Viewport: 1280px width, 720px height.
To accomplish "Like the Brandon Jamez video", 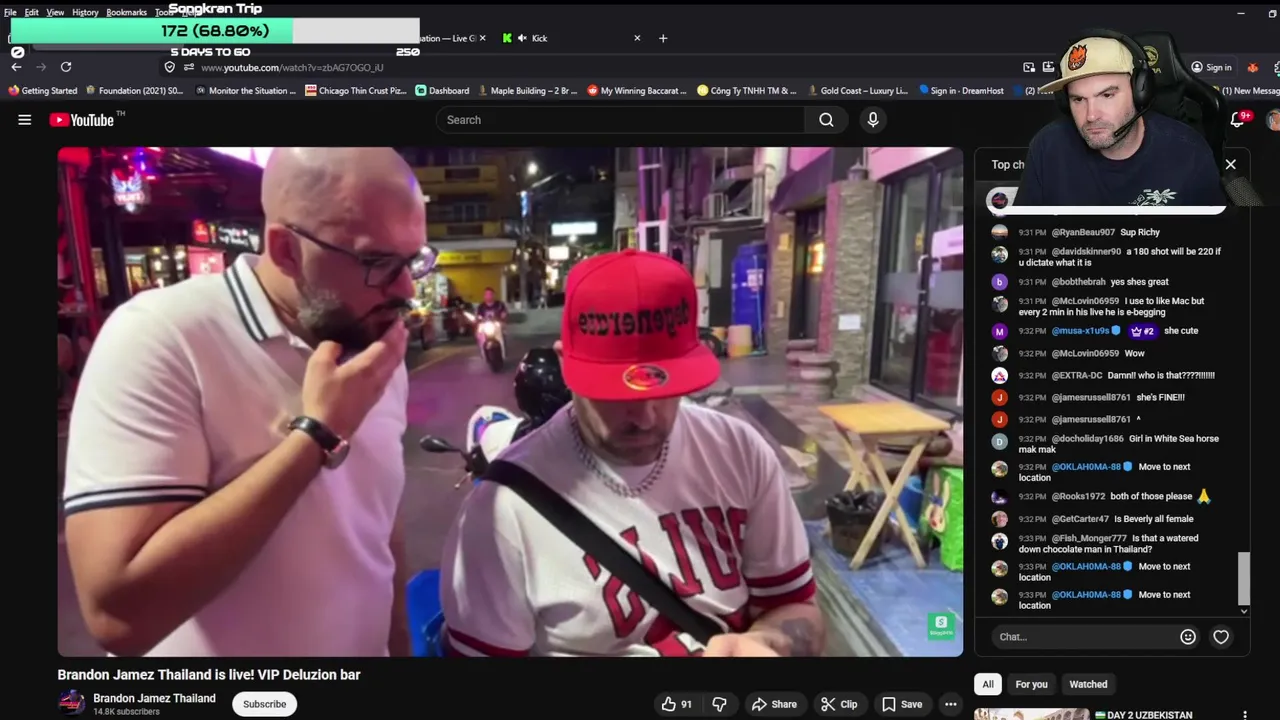I will coord(677,704).
